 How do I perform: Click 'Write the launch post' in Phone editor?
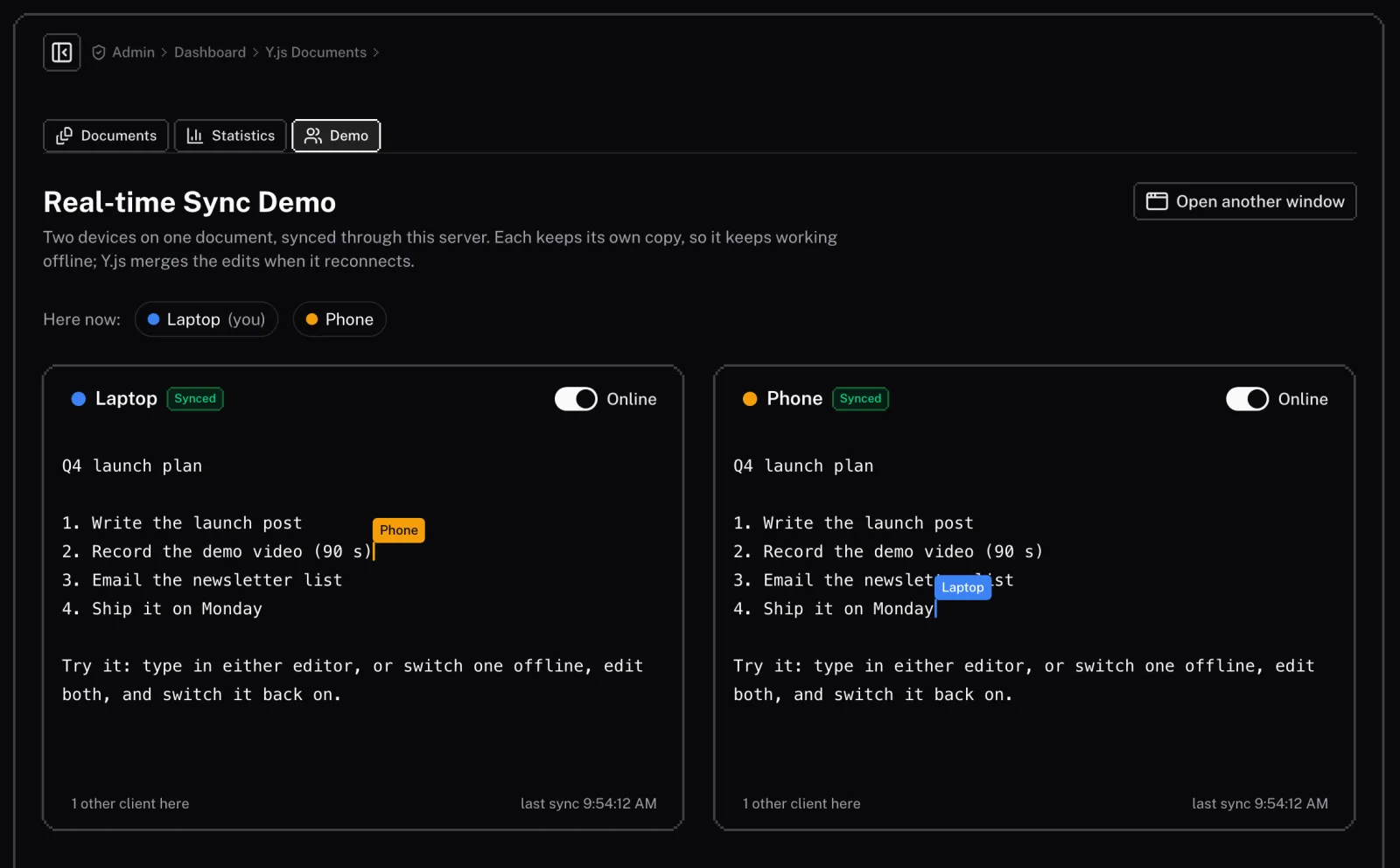tap(868, 522)
